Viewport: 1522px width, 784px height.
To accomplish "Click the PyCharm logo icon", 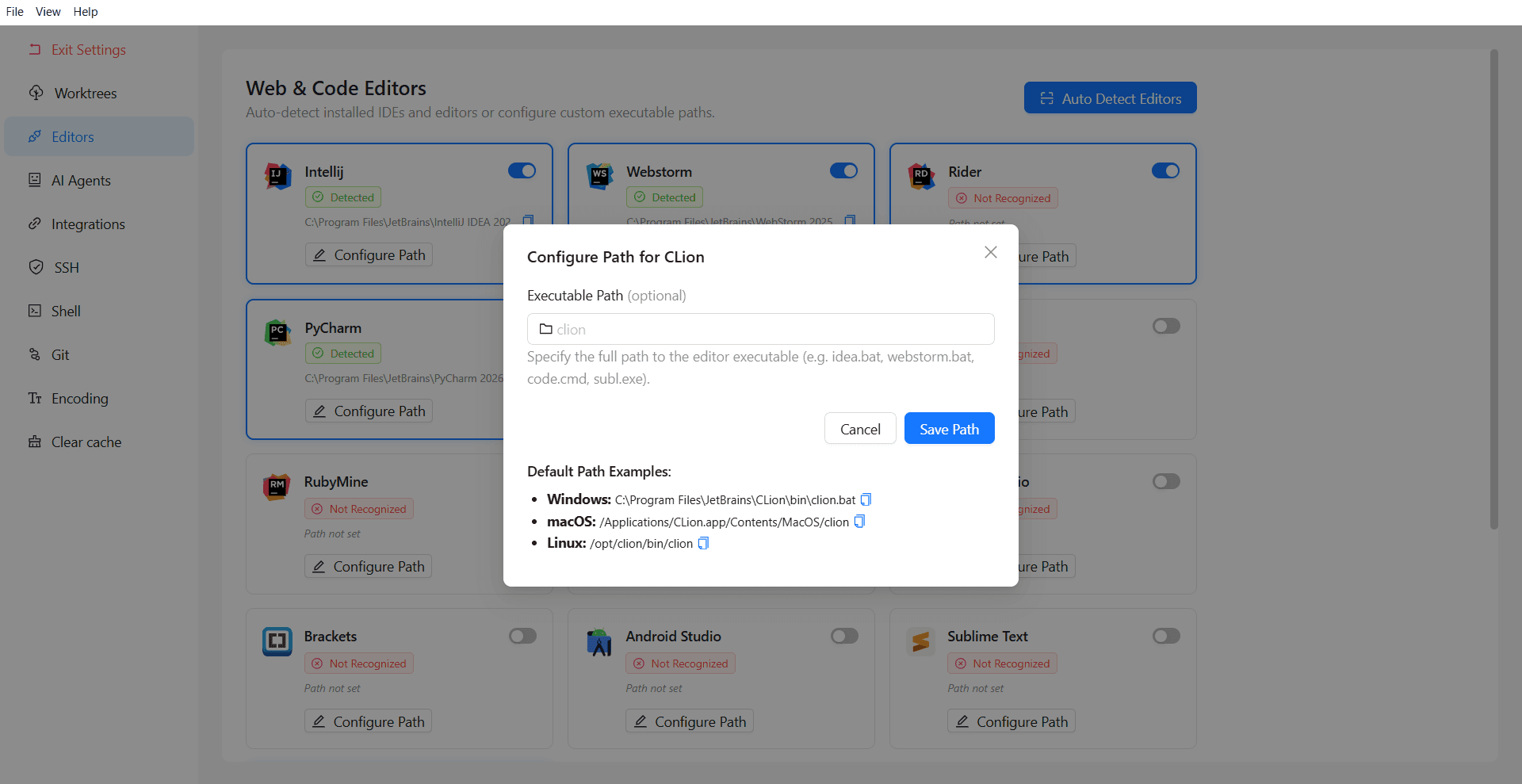I will pos(277,332).
